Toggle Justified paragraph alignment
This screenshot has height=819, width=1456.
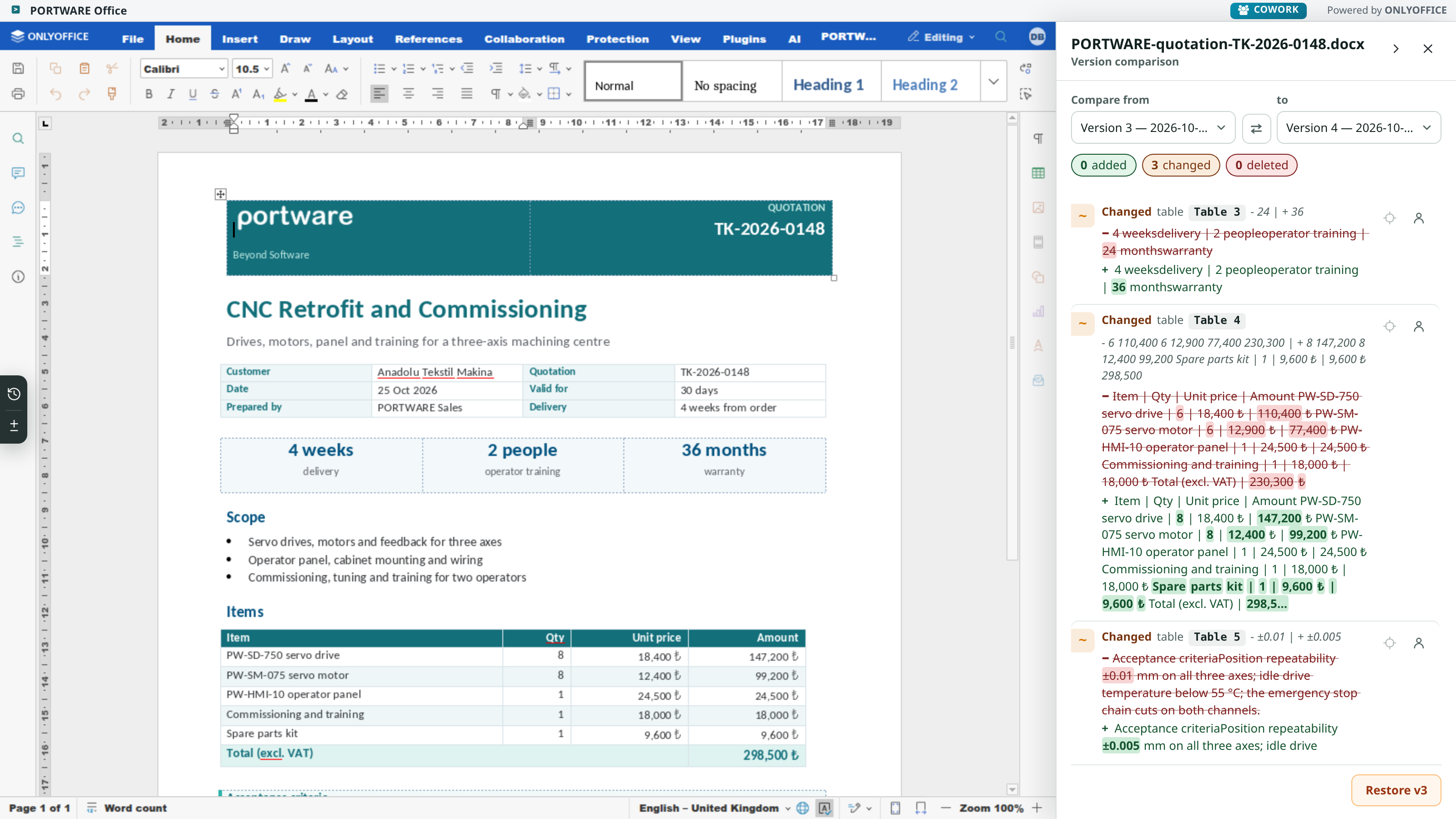coord(466,94)
